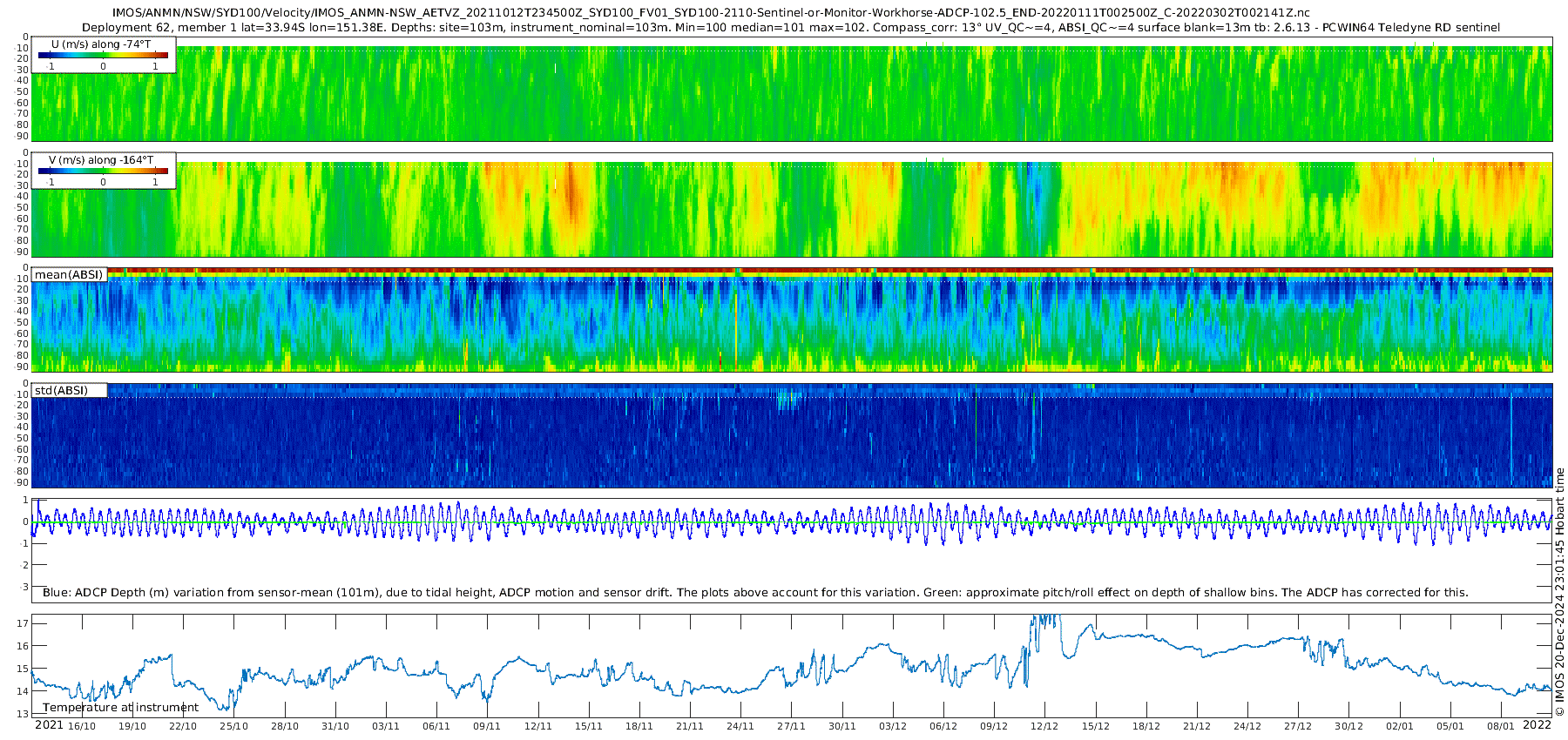Select the 'V (m/s) along -164°T' legend label
This screenshot has height=740, width=1568.
pos(101,160)
